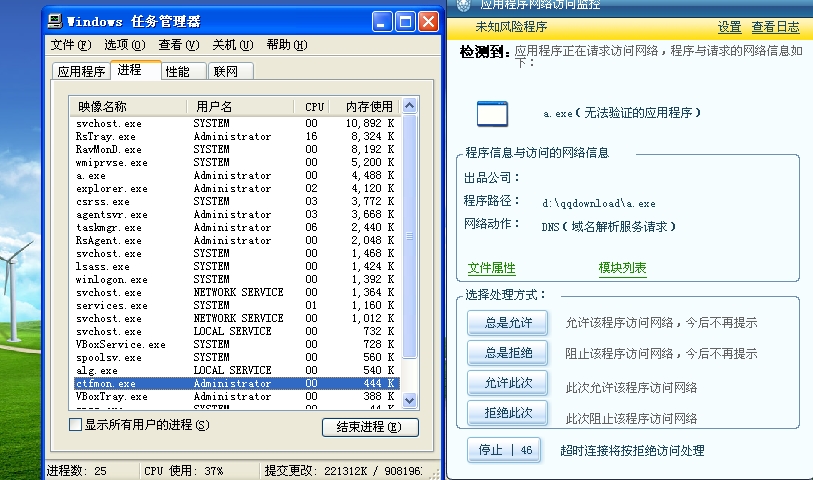Select svchost.exe row using 10,892 K memory
This screenshot has width=813, height=480.
click(236, 123)
